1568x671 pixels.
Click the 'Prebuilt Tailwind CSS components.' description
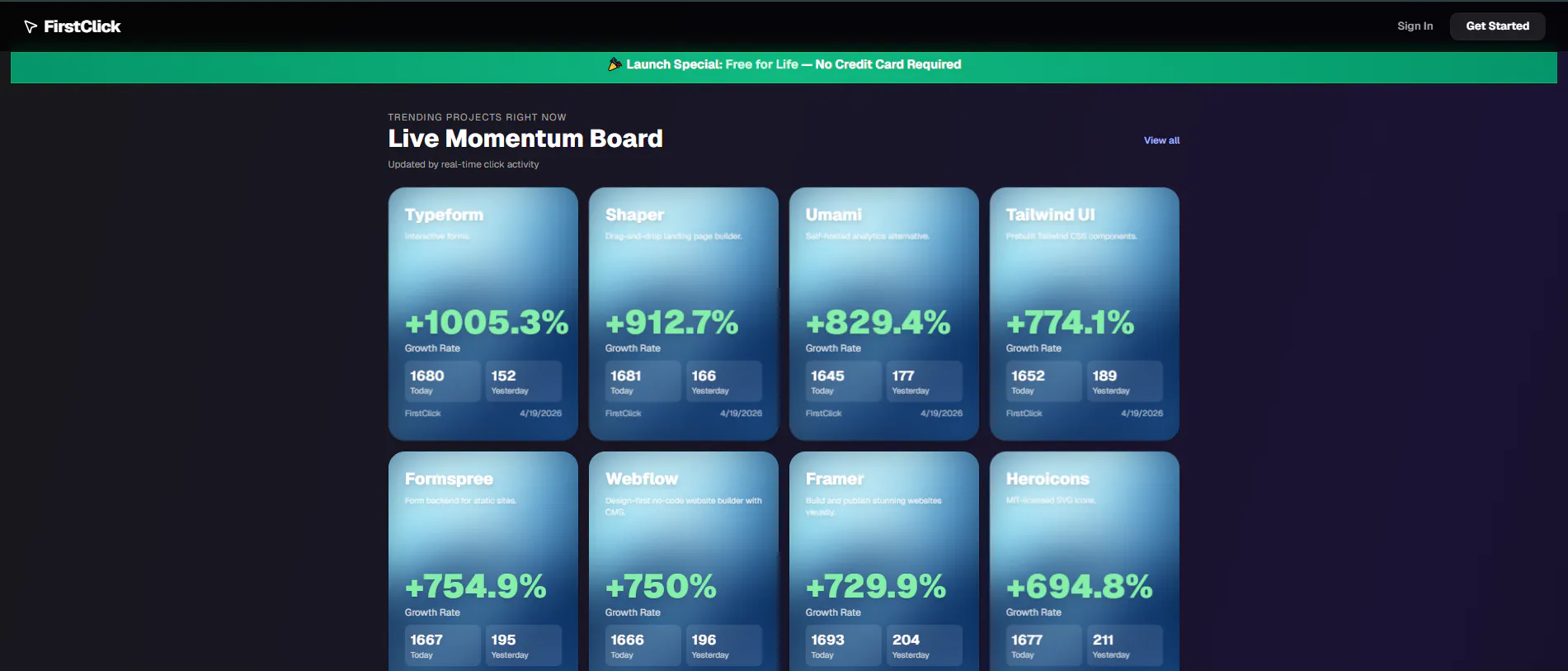tap(1071, 236)
